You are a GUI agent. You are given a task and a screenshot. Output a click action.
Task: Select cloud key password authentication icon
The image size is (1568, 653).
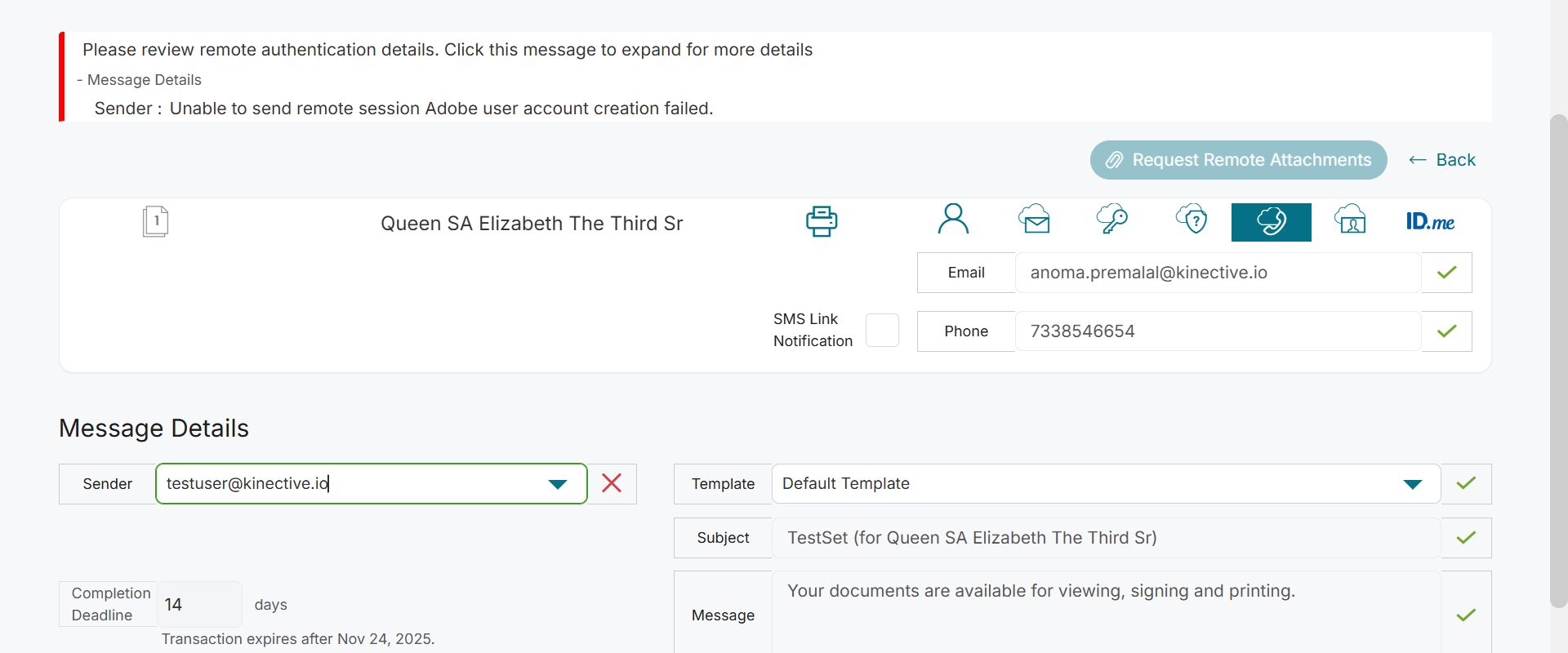click(1111, 220)
